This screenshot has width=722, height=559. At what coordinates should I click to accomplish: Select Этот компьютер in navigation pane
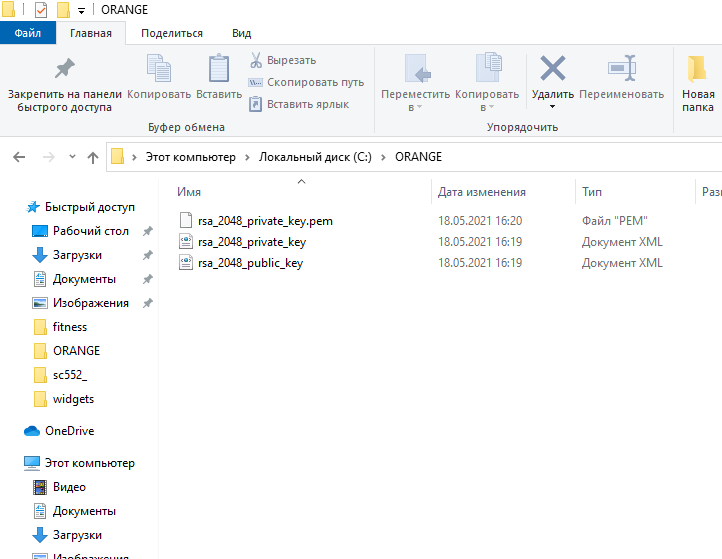(89, 463)
